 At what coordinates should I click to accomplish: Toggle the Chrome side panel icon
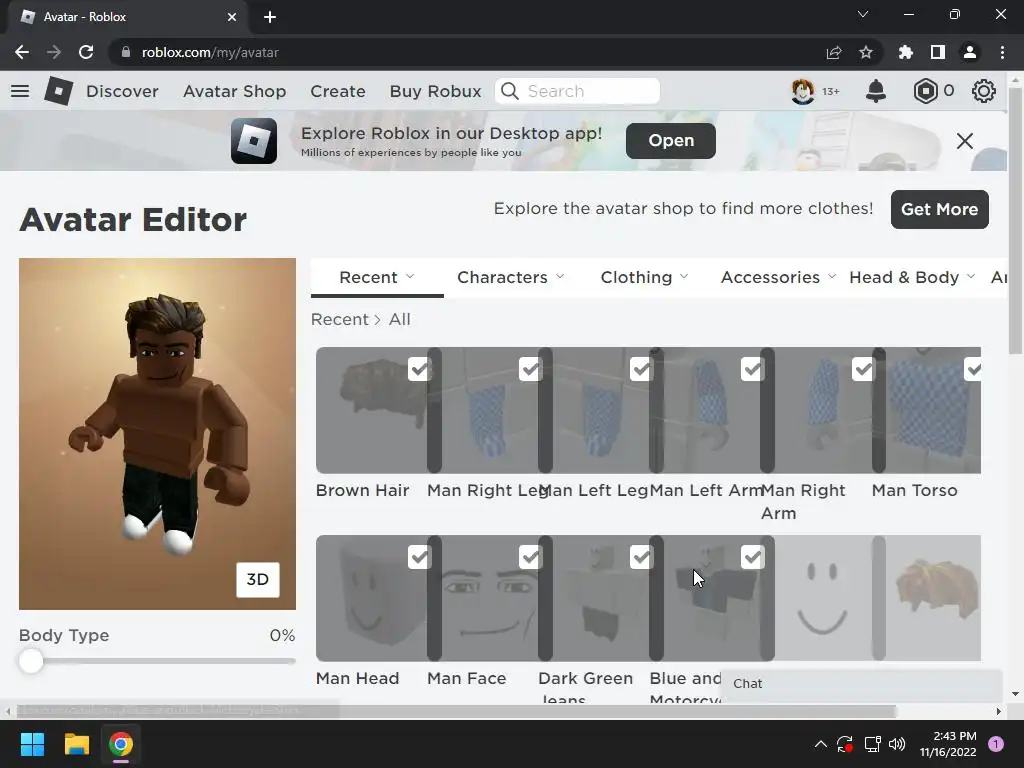pos(938,52)
